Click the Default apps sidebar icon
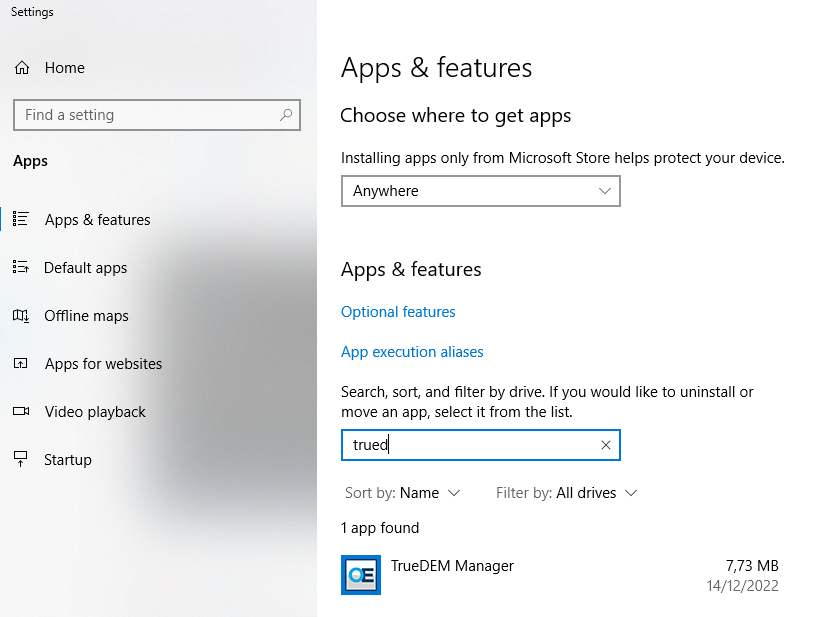 [20, 267]
